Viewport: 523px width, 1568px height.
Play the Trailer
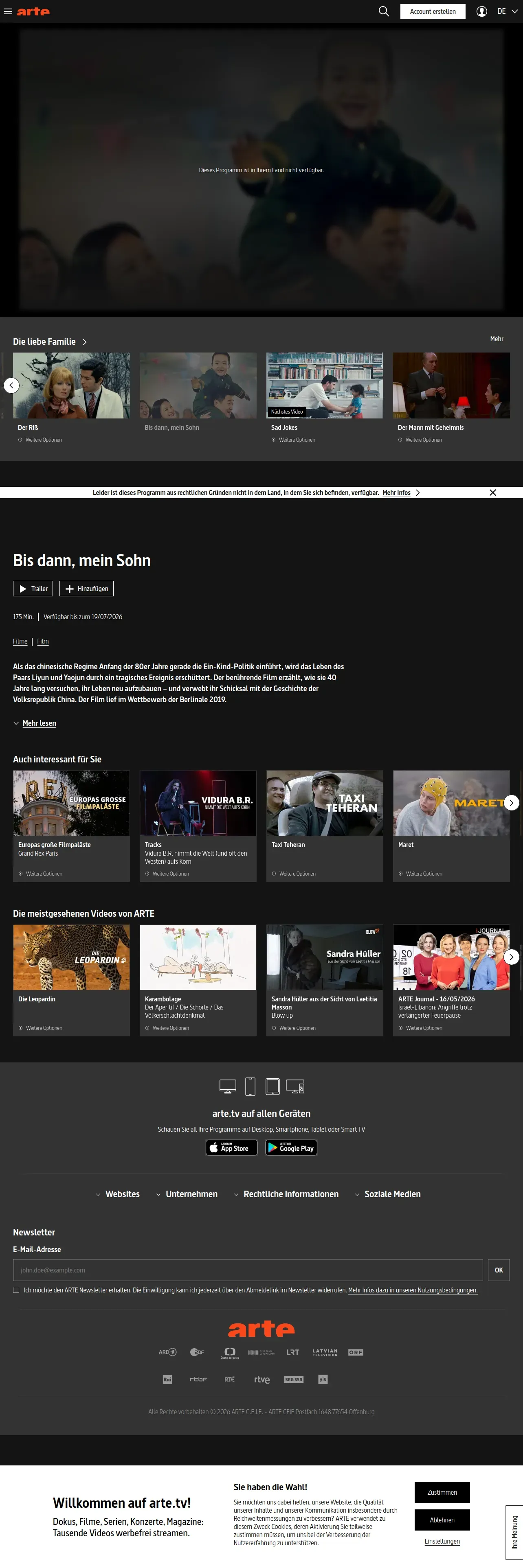tap(33, 589)
